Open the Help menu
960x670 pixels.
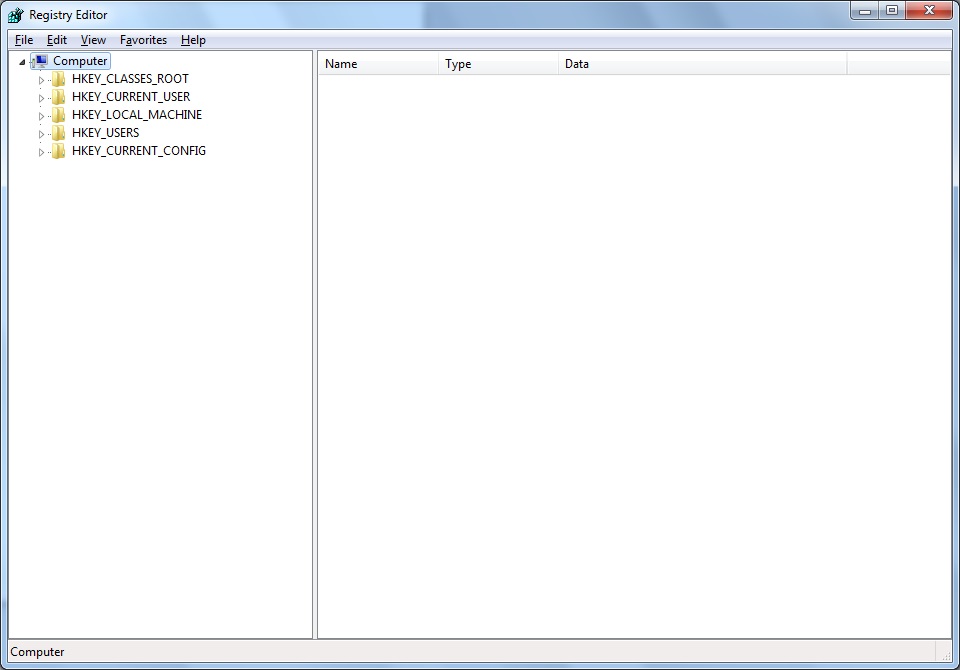(x=193, y=40)
